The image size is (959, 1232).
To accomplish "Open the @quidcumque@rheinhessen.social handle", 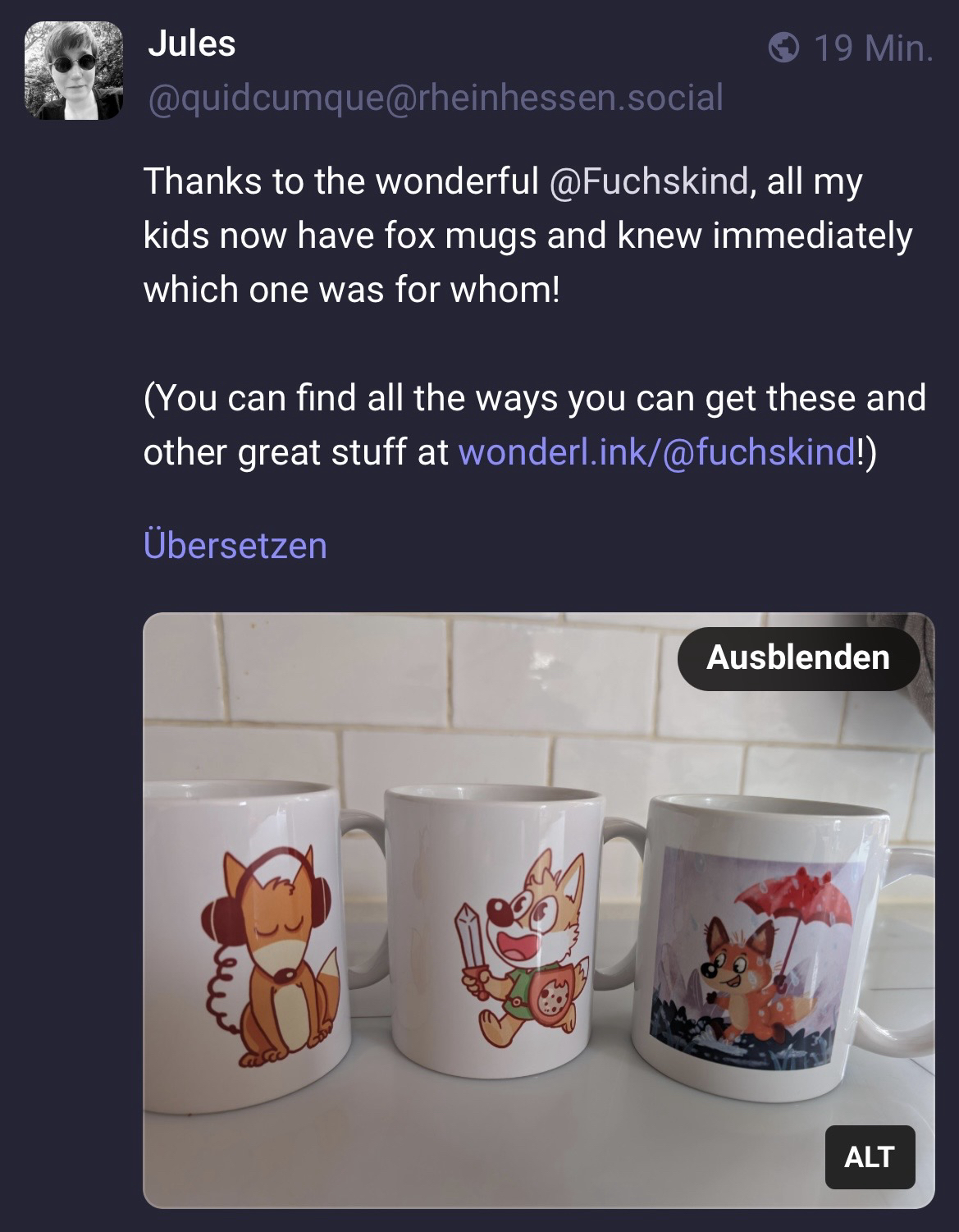I will point(435,98).
